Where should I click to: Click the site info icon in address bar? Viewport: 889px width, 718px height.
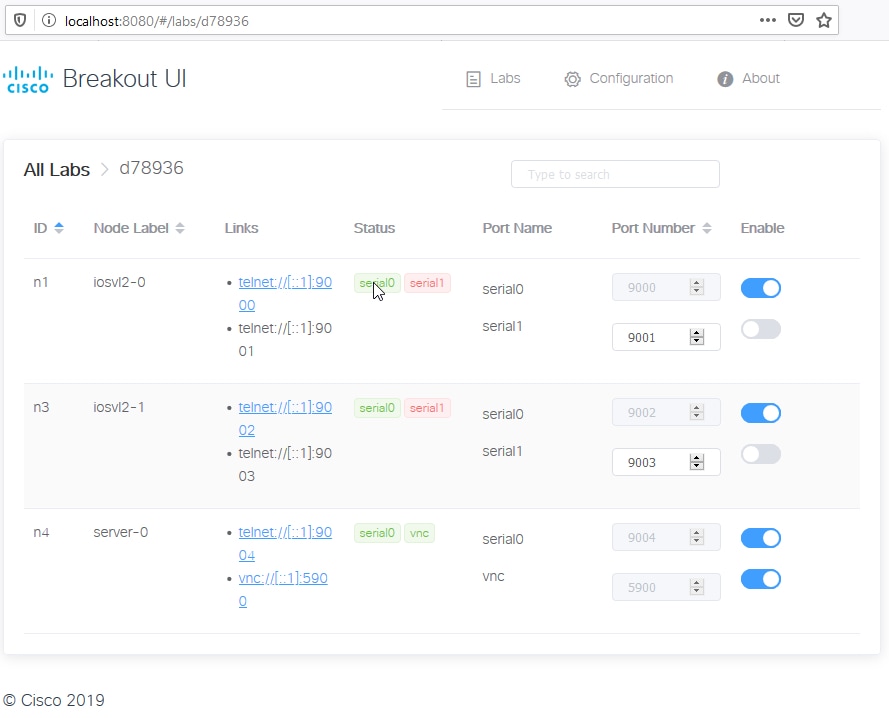point(48,20)
